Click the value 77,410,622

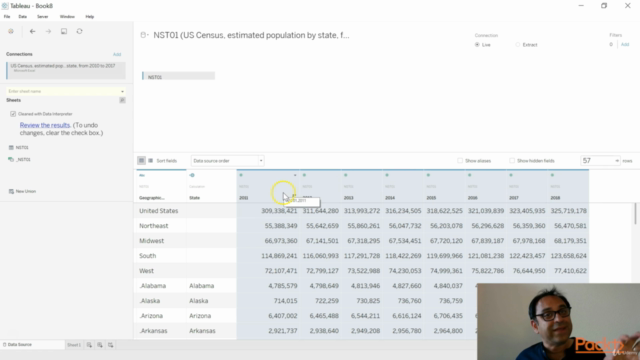pyautogui.click(x=569, y=271)
